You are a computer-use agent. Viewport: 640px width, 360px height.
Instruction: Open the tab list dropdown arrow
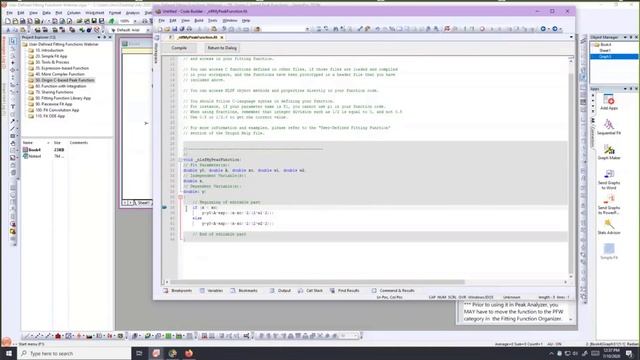(571, 37)
